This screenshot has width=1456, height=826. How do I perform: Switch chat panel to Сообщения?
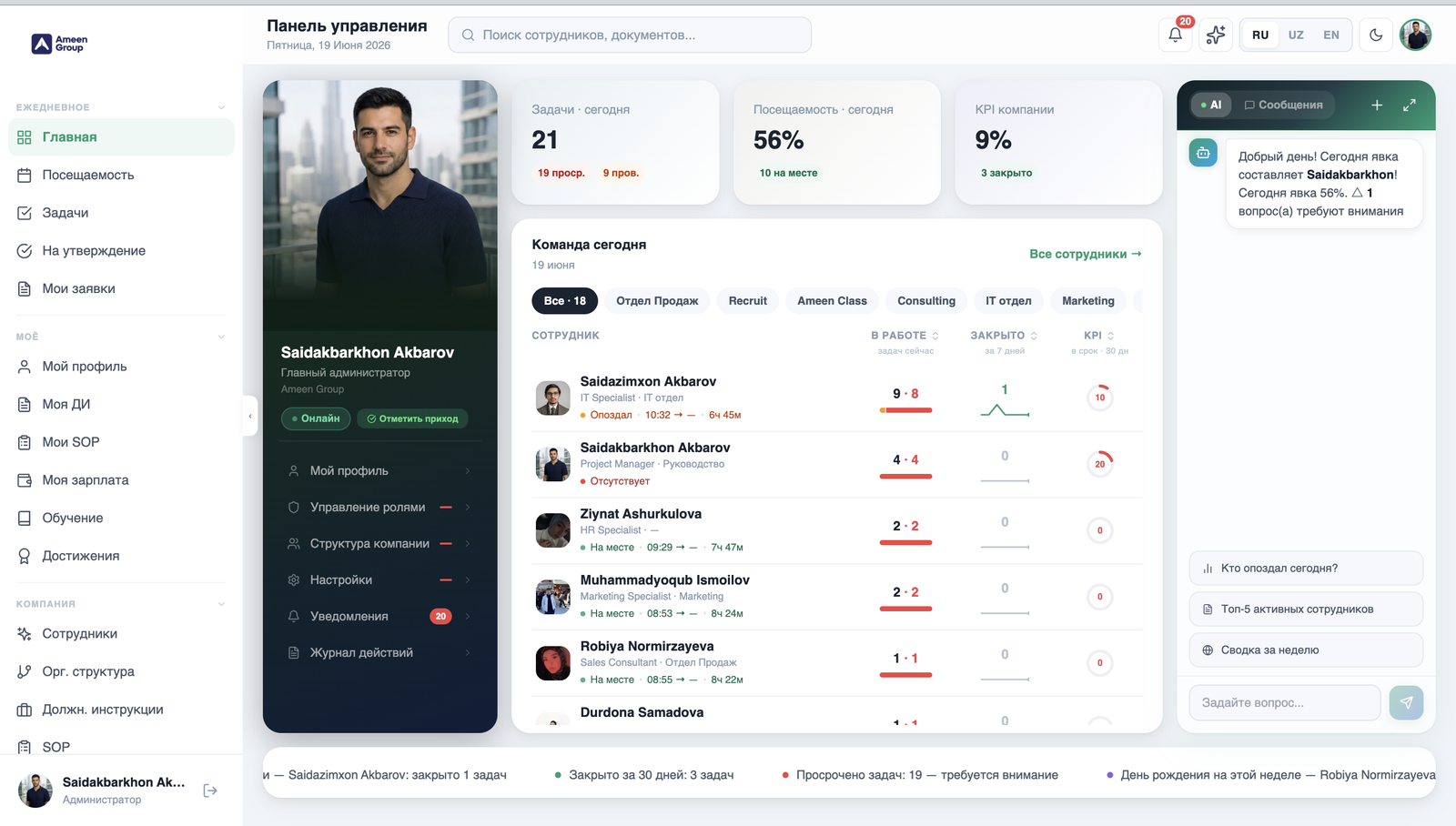pyautogui.click(x=1284, y=105)
